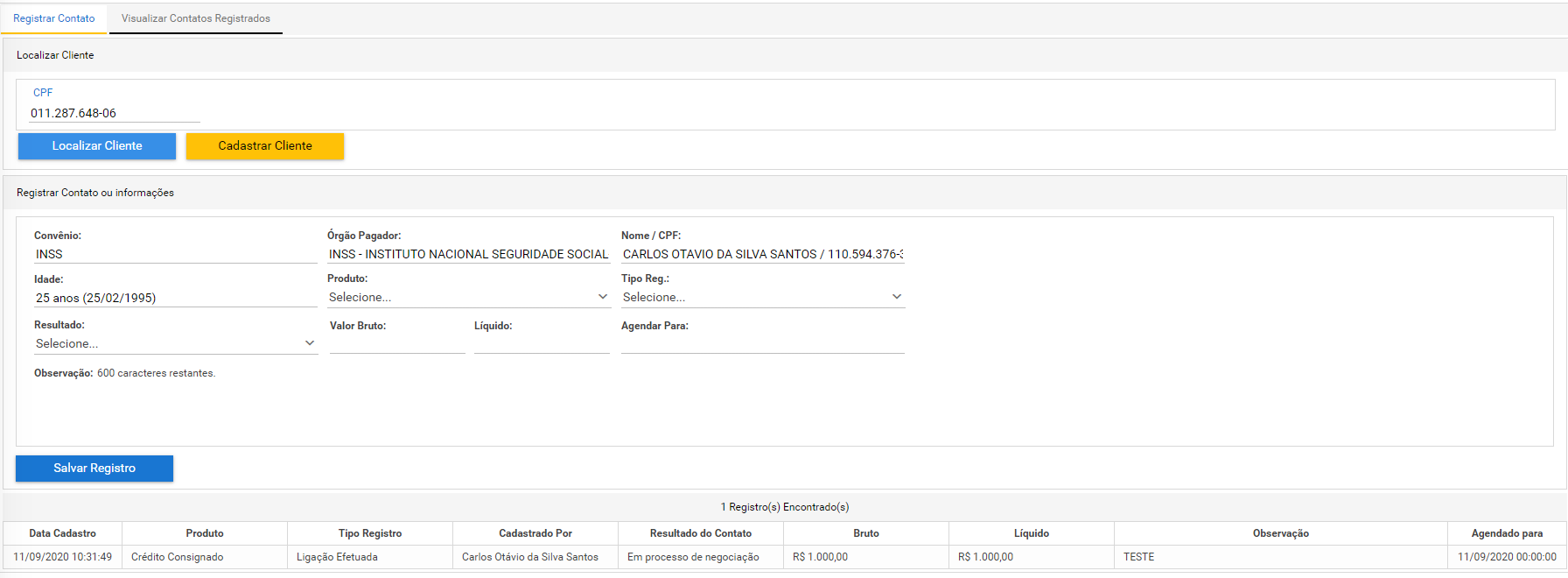The image size is (1568, 578).
Task: Select the Ligação Efetuada cell
Action: tap(370, 557)
